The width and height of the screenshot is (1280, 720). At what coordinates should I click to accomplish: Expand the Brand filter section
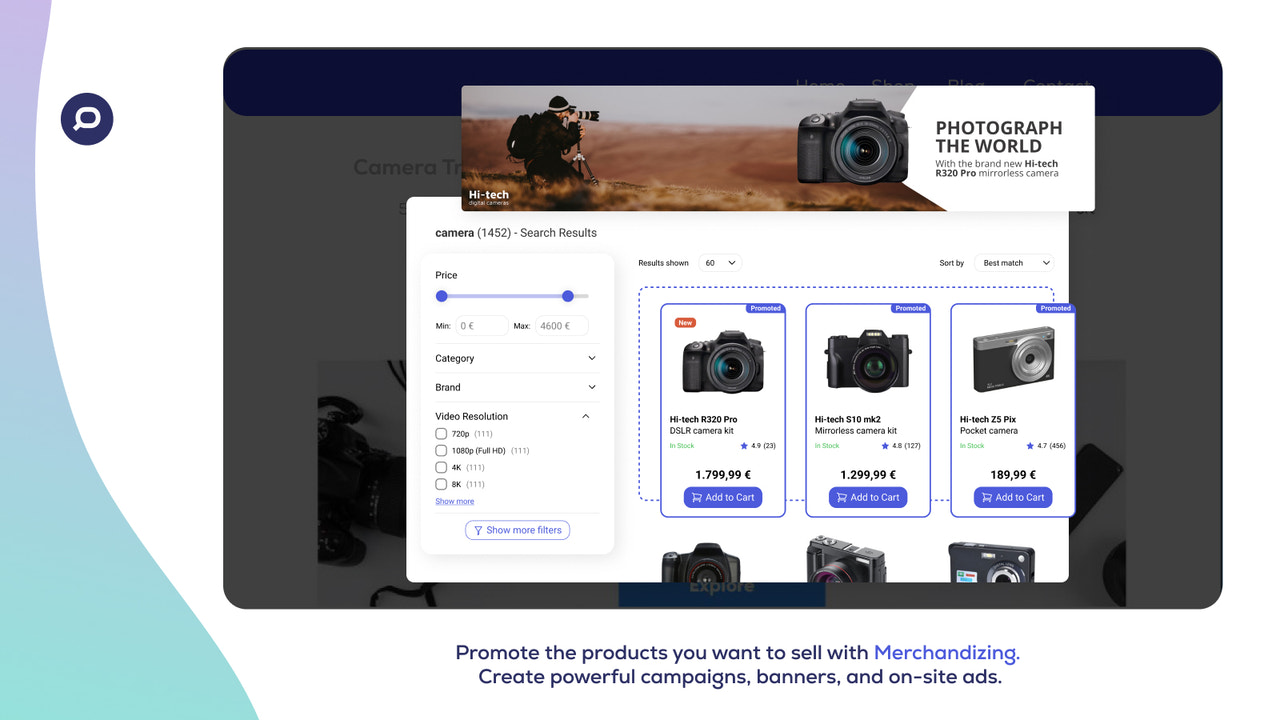[516, 387]
